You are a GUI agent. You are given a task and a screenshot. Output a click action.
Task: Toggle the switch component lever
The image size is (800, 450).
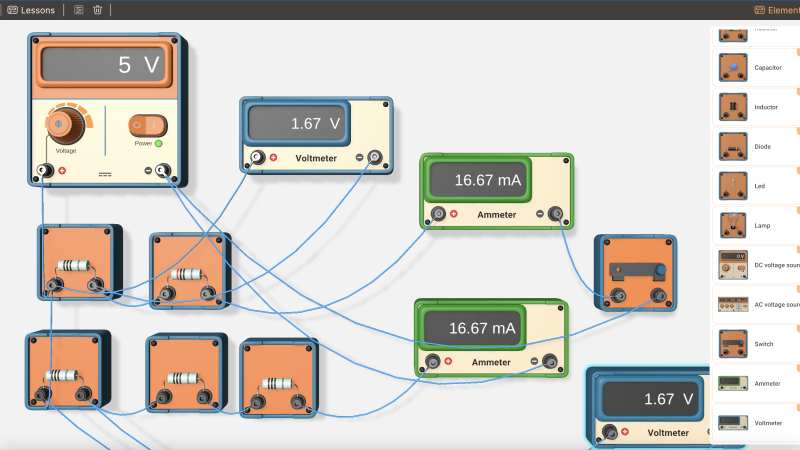pos(638,271)
